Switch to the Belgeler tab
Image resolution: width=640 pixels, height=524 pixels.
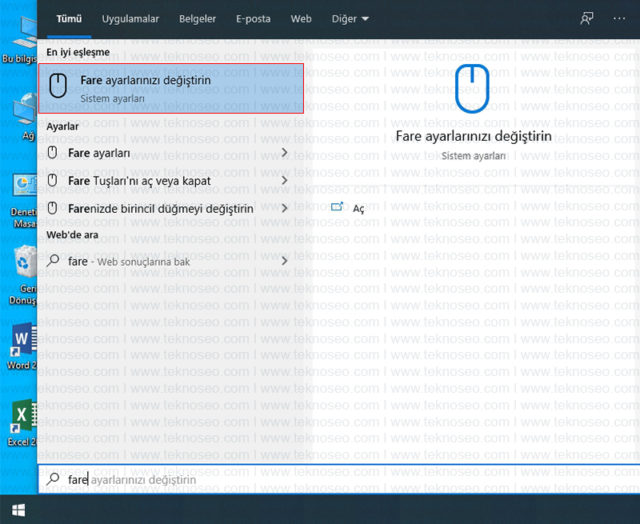point(197,19)
